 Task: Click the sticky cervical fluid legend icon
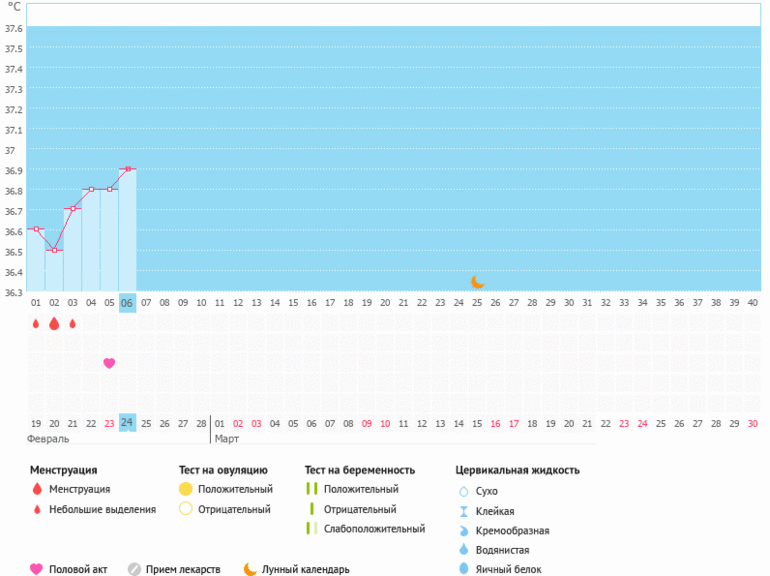tap(463, 511)
